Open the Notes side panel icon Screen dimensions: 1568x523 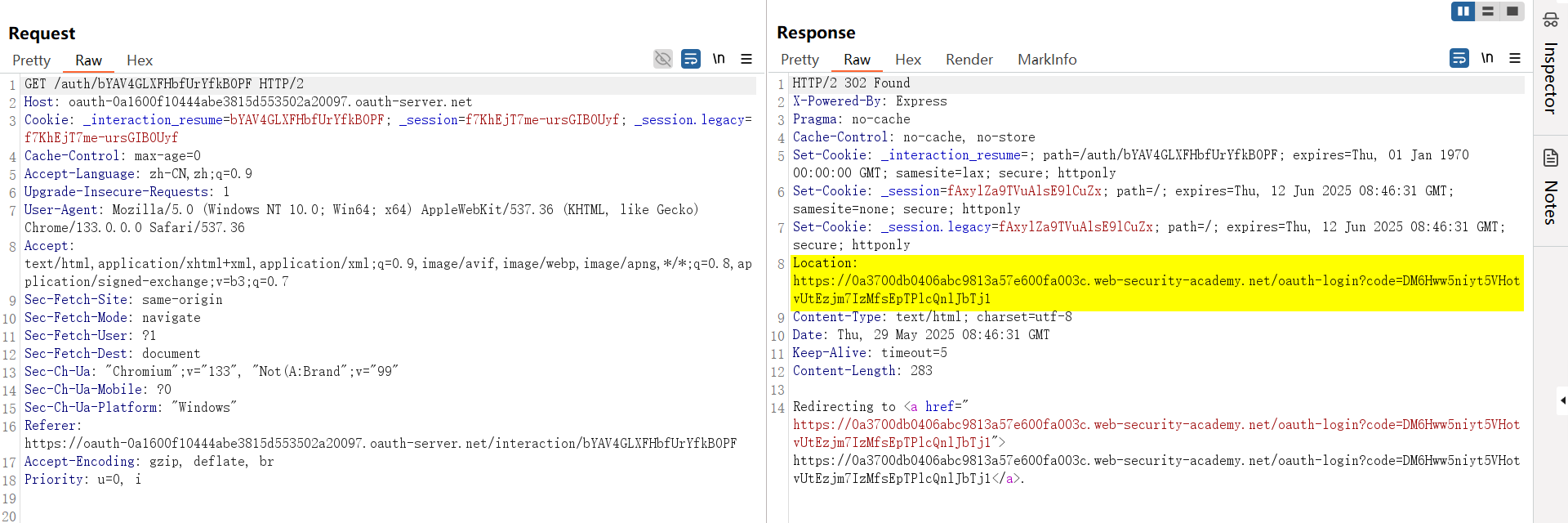coord(1550,158)
